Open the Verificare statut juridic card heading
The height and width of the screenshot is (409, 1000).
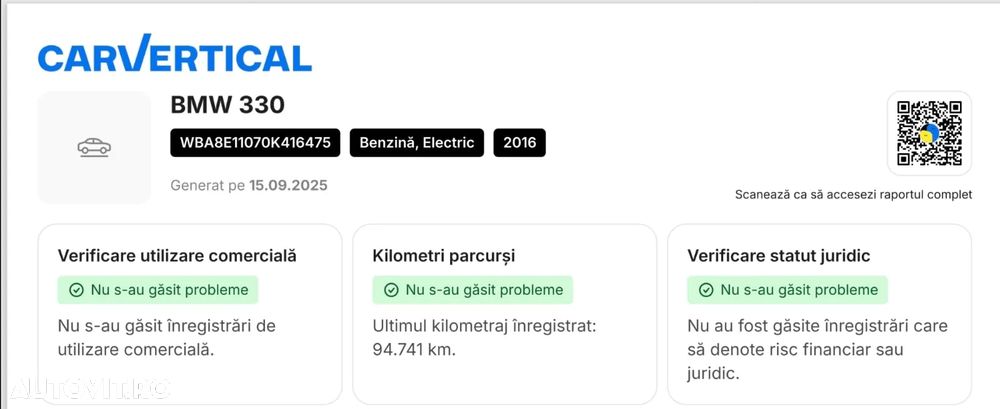pos(778,256)
